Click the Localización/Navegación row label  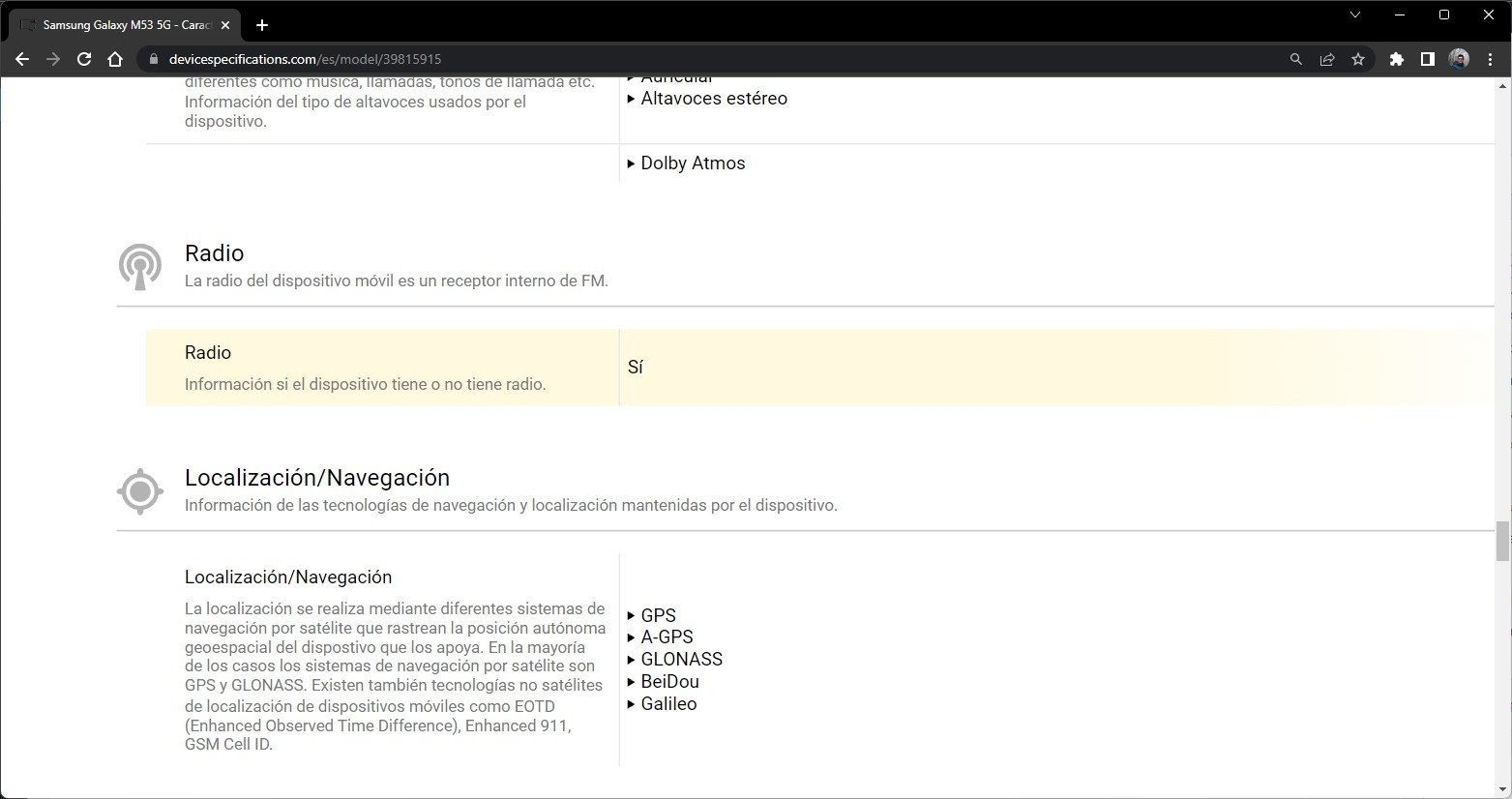pos(288,577)
